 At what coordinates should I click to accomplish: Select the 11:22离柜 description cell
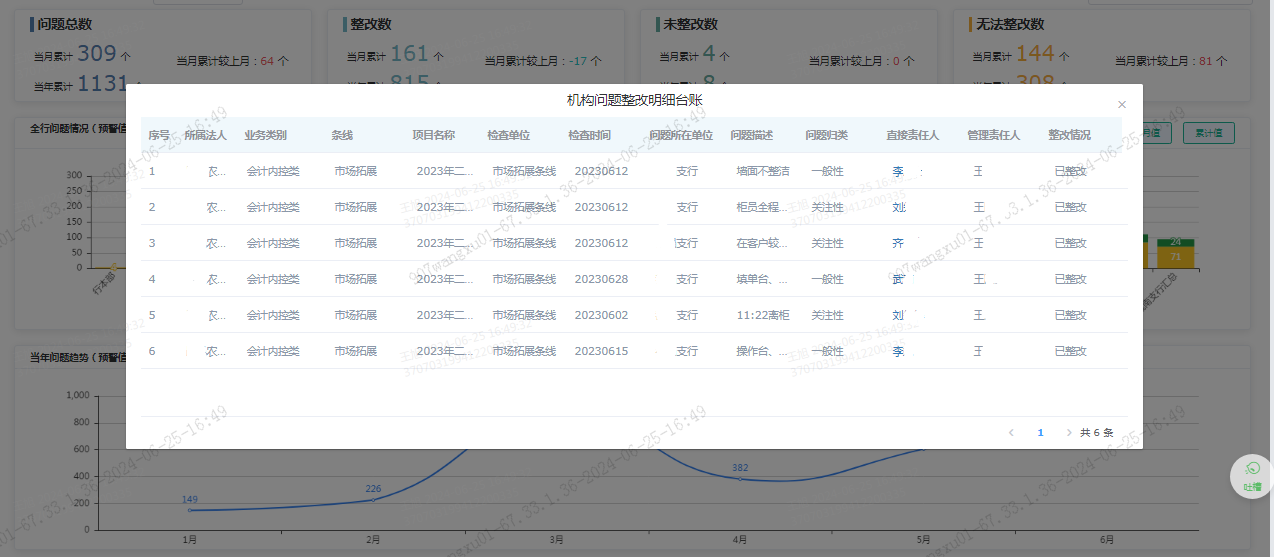[763, 315]
